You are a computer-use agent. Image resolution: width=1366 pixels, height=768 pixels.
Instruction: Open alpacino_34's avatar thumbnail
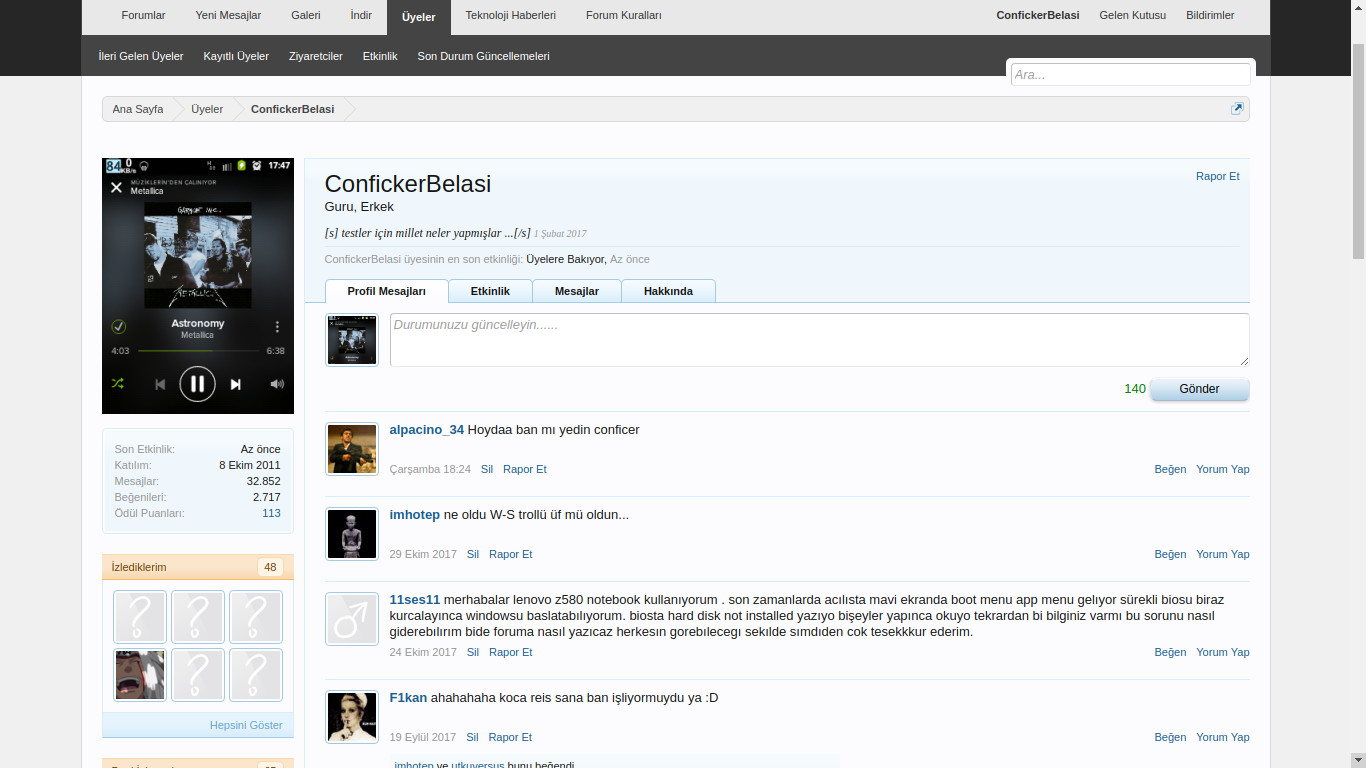[352, 448]
